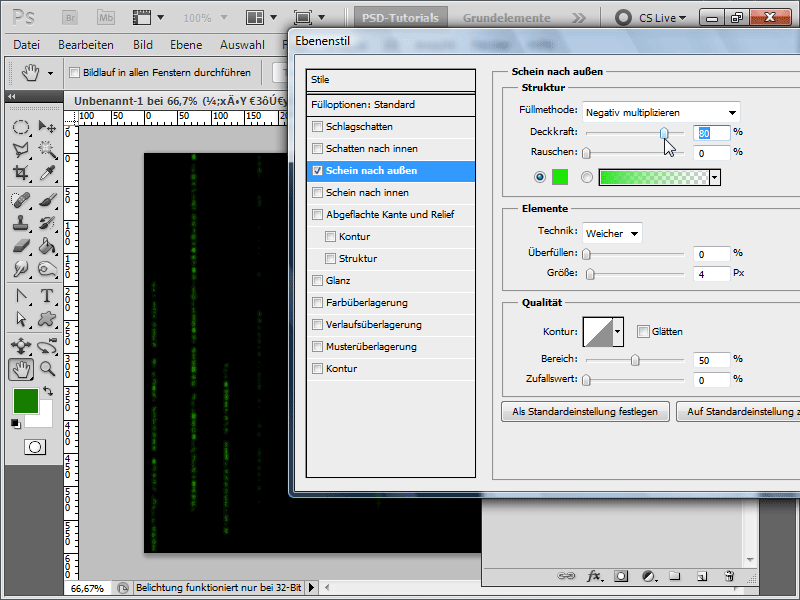
Task: Select the 3D Object Rotate tool
Action: (20, 346)
